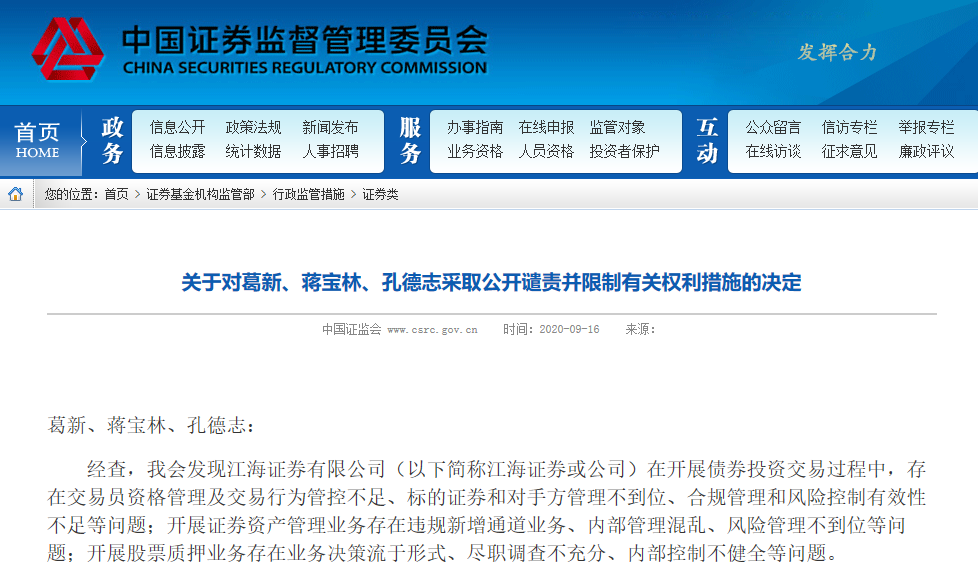Navigate to 证券基金机构监管部 breadcrumb
The image size is (978, 575).
click(x=200, y=195)
